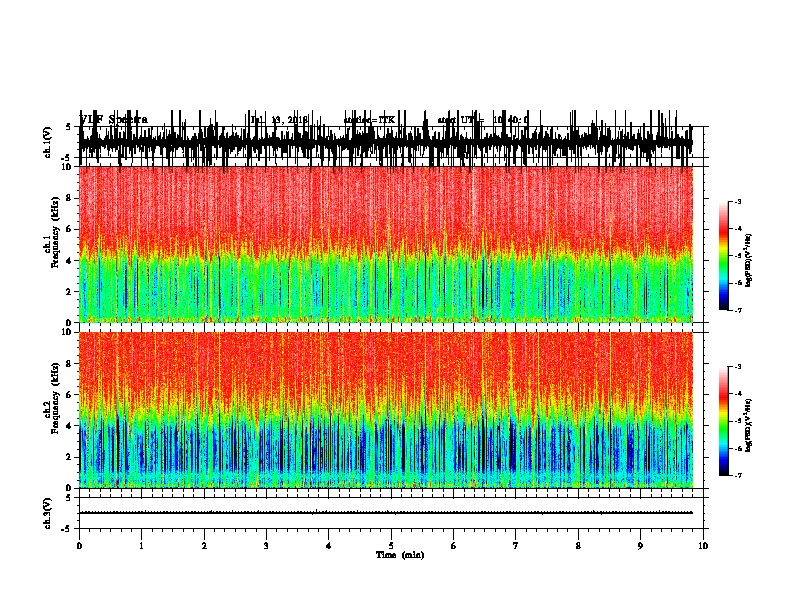The height and width of the screenshot is (612, 792).
Task: Click the ch.1 color bar log(PSD) label
Action: coord(749,261)
